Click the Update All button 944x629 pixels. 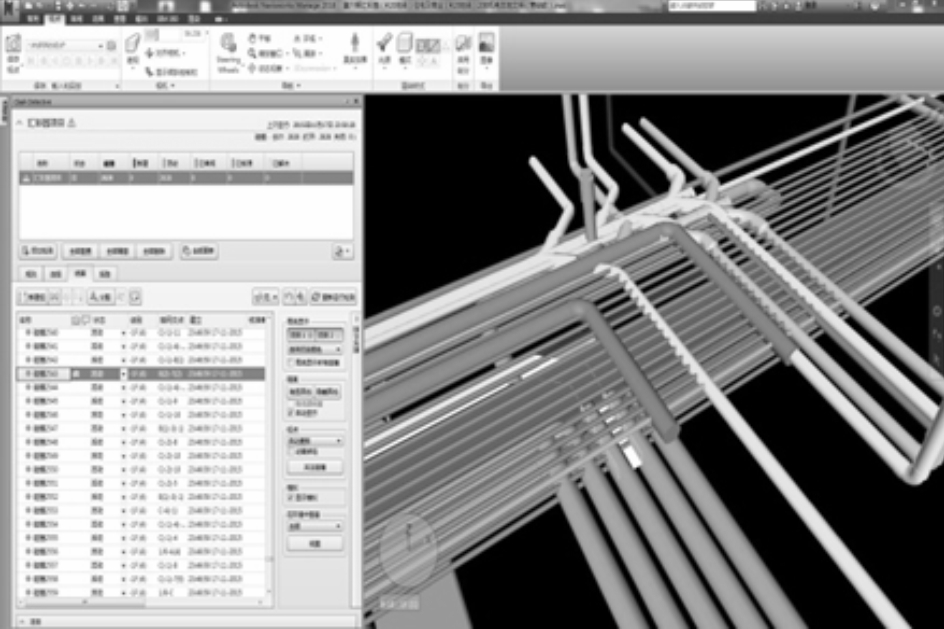[x=198, y=251]
